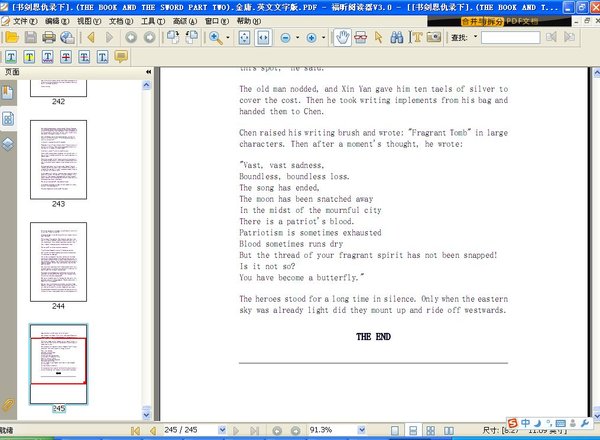Toggle the Hand tool
Viewport: 600px width, 440px height.
342,37
